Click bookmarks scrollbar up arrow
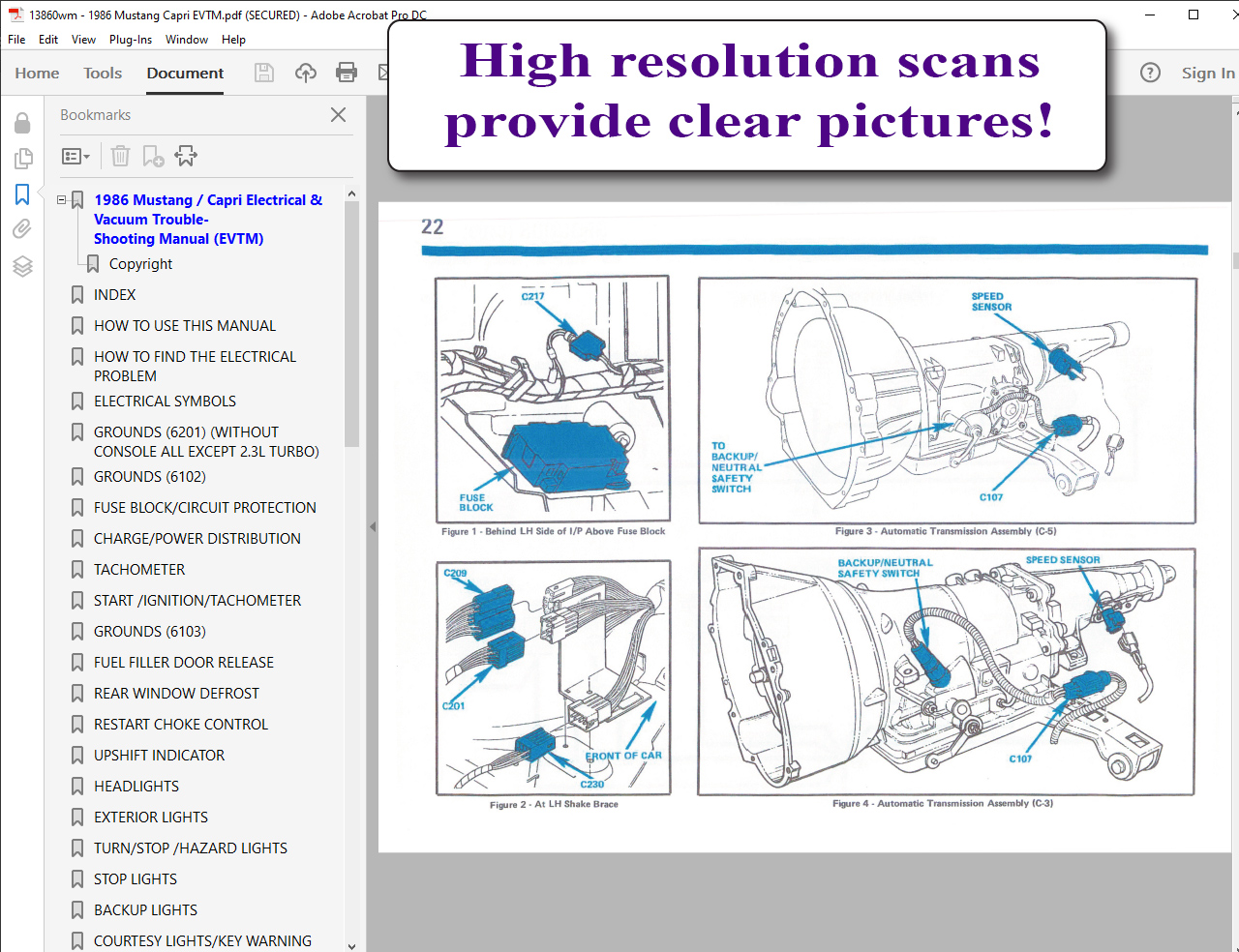This screenshot has height=952, width=1239. (351, 193)
